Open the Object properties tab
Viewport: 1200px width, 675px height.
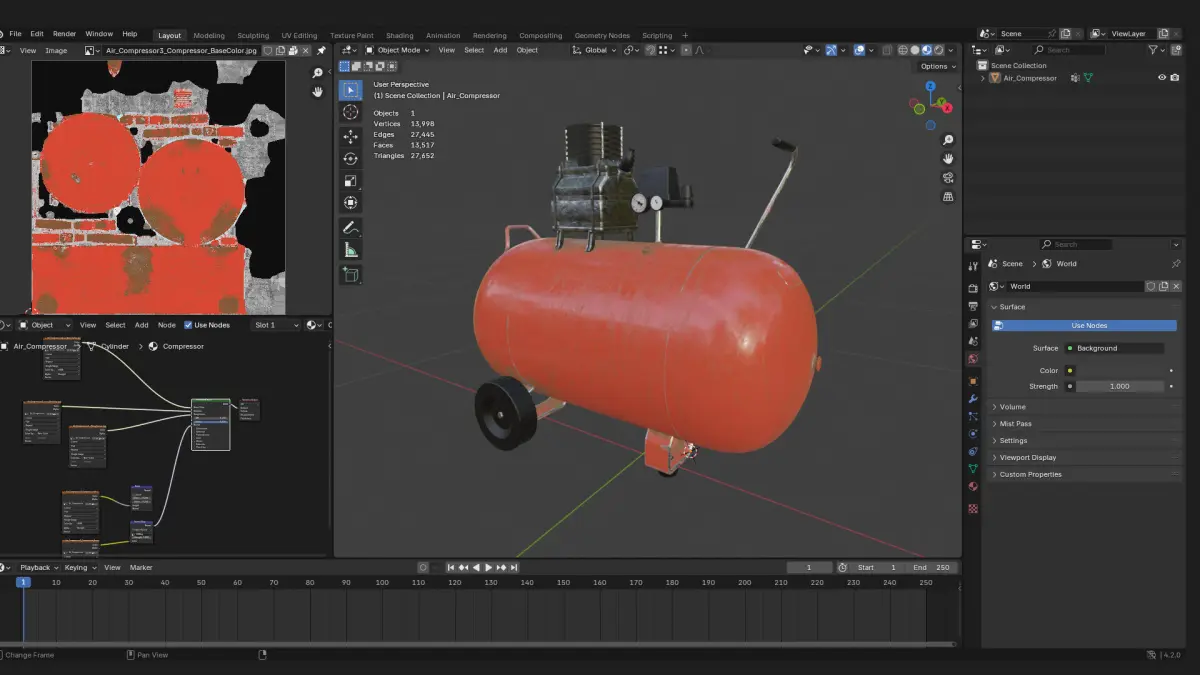[x=973, y=381]
